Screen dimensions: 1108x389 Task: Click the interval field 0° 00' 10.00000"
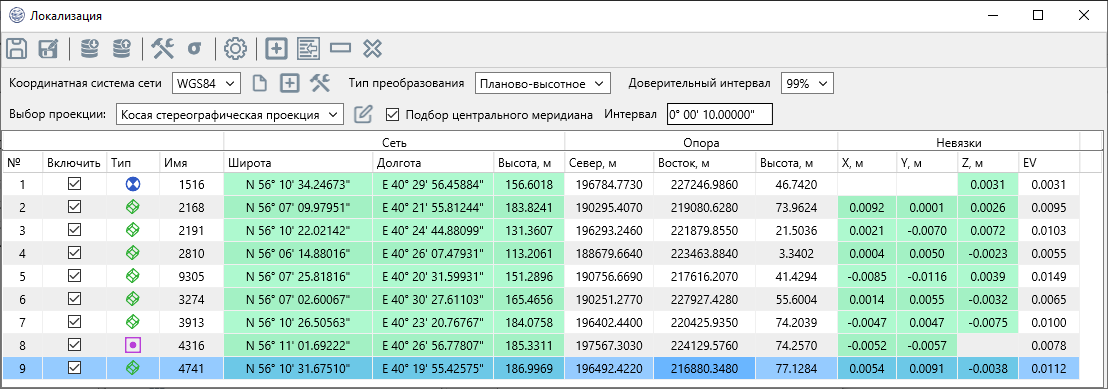(720, 114)
